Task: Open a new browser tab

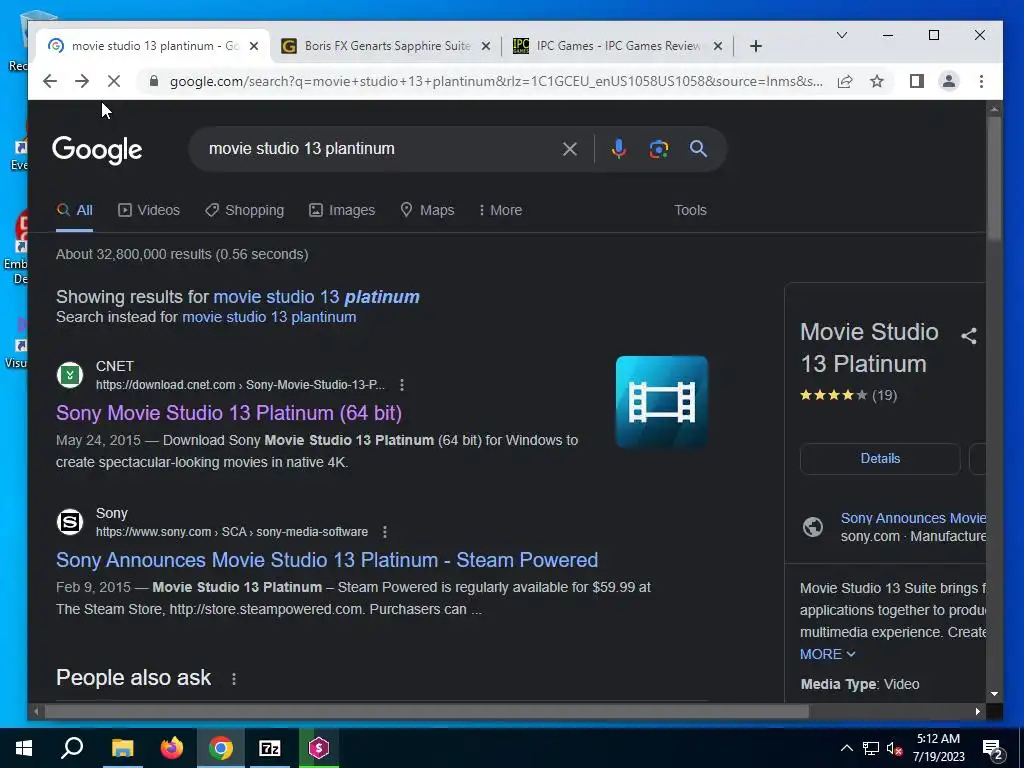Action: pos(756,46)
